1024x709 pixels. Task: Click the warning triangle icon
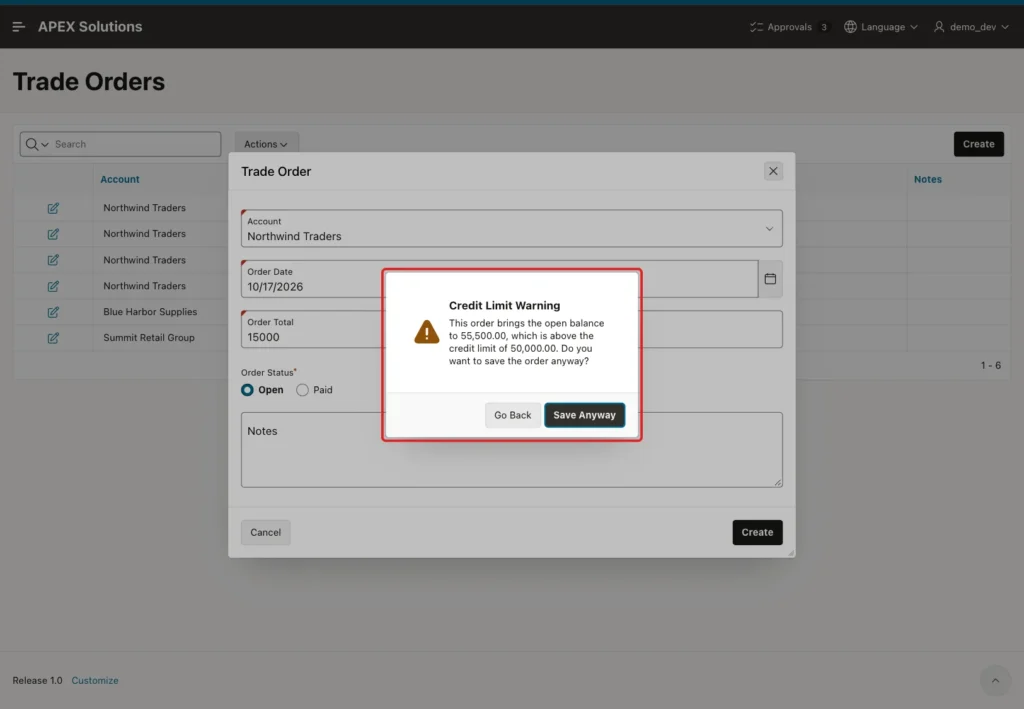point(426,332)
